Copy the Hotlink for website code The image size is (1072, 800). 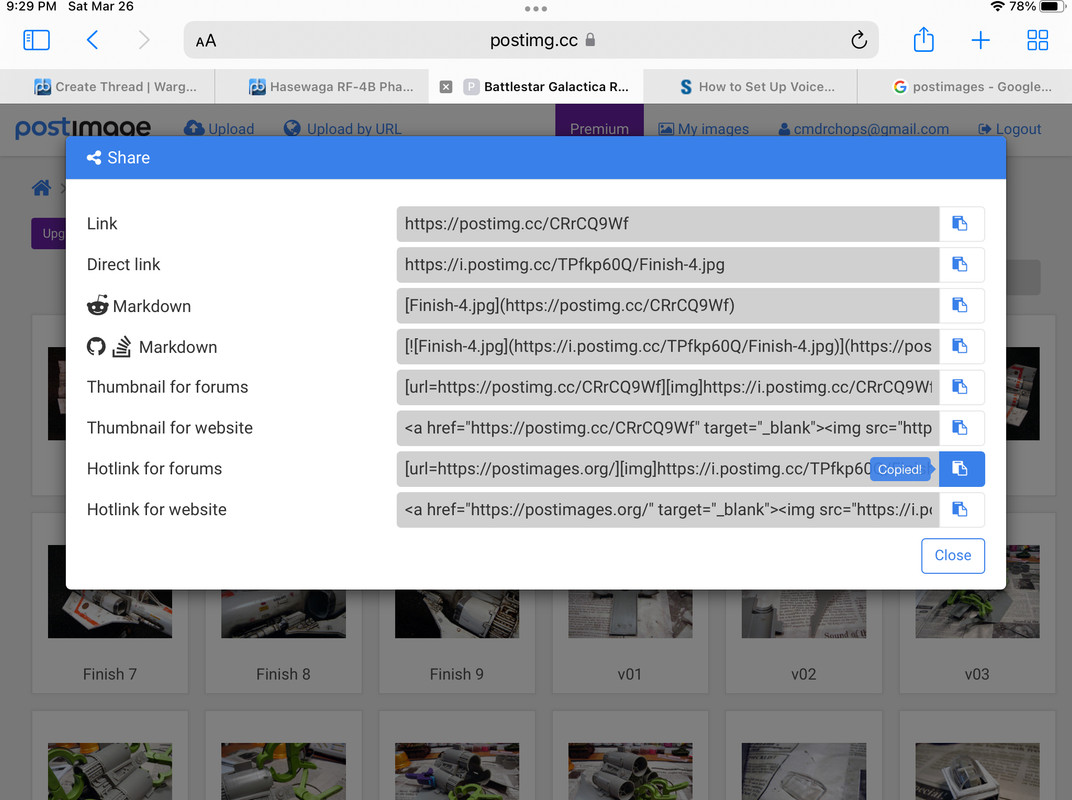[x=961, y=509]
